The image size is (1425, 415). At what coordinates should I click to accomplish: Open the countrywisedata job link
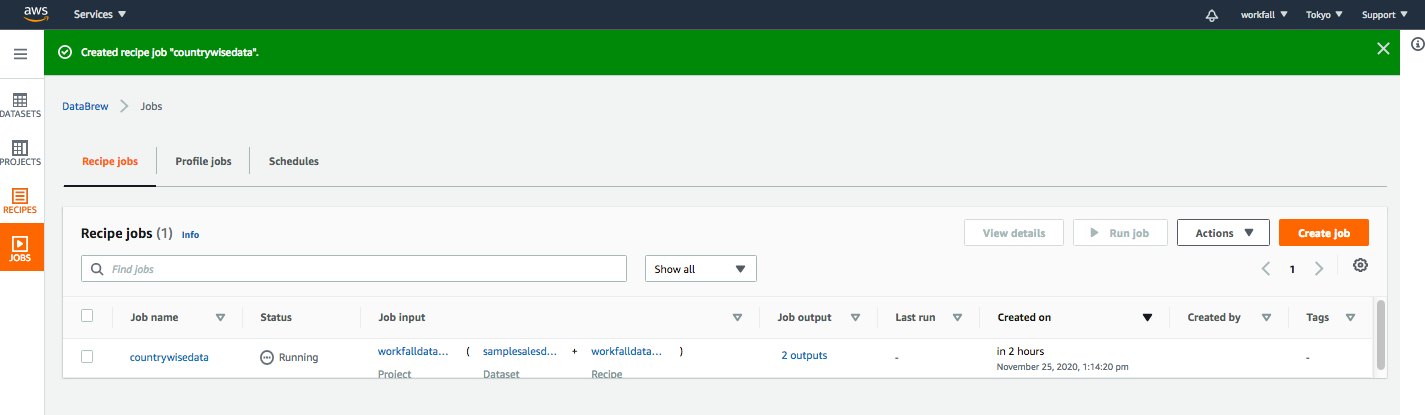(169, 357)
